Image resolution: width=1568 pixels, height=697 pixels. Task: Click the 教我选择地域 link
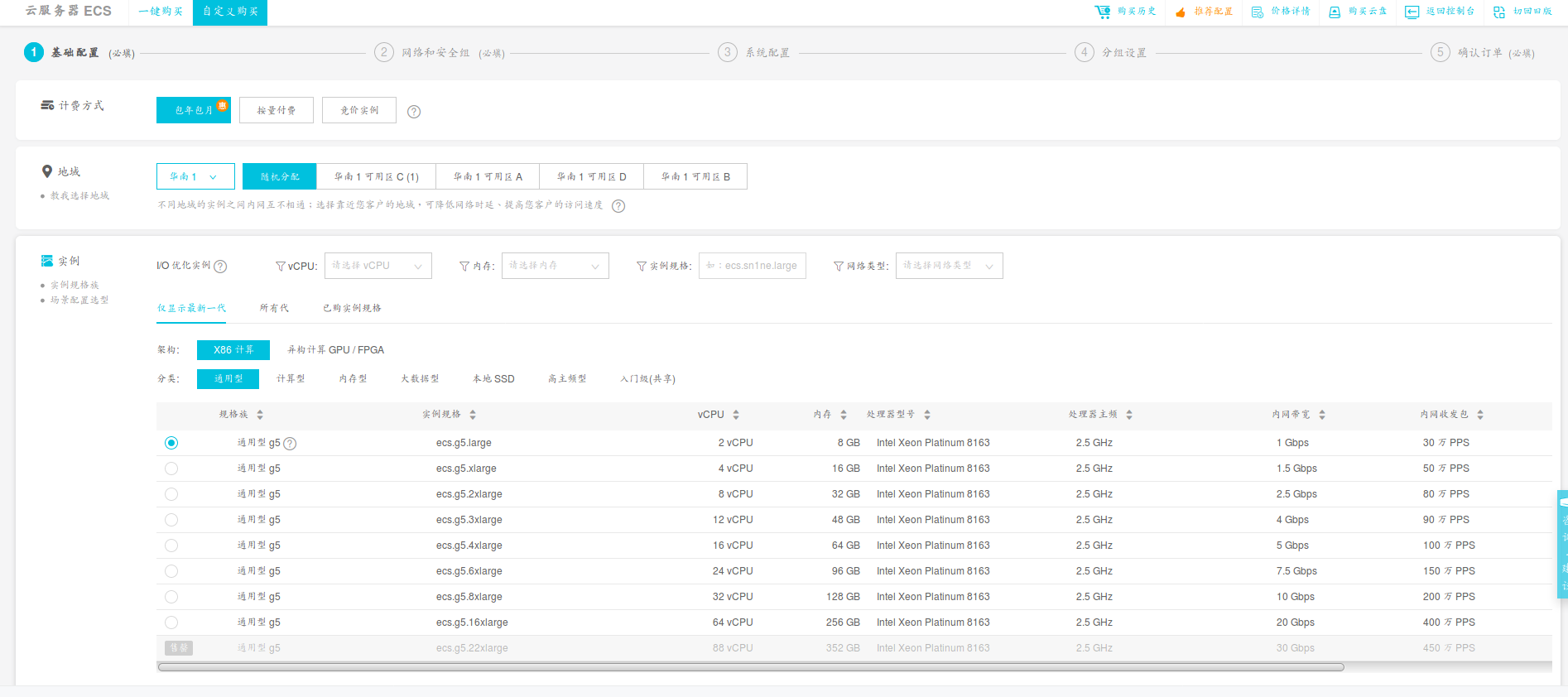79,196
